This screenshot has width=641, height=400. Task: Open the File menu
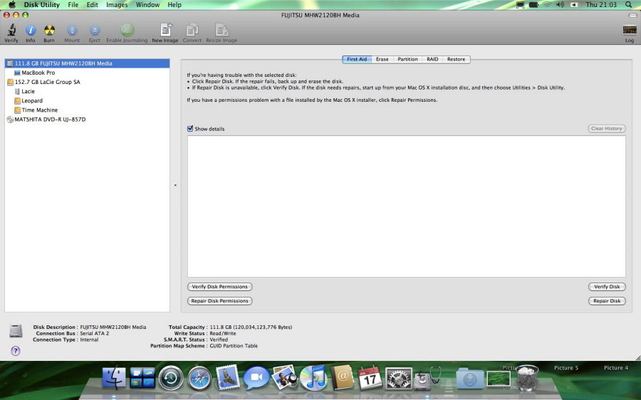click(73, 5)
